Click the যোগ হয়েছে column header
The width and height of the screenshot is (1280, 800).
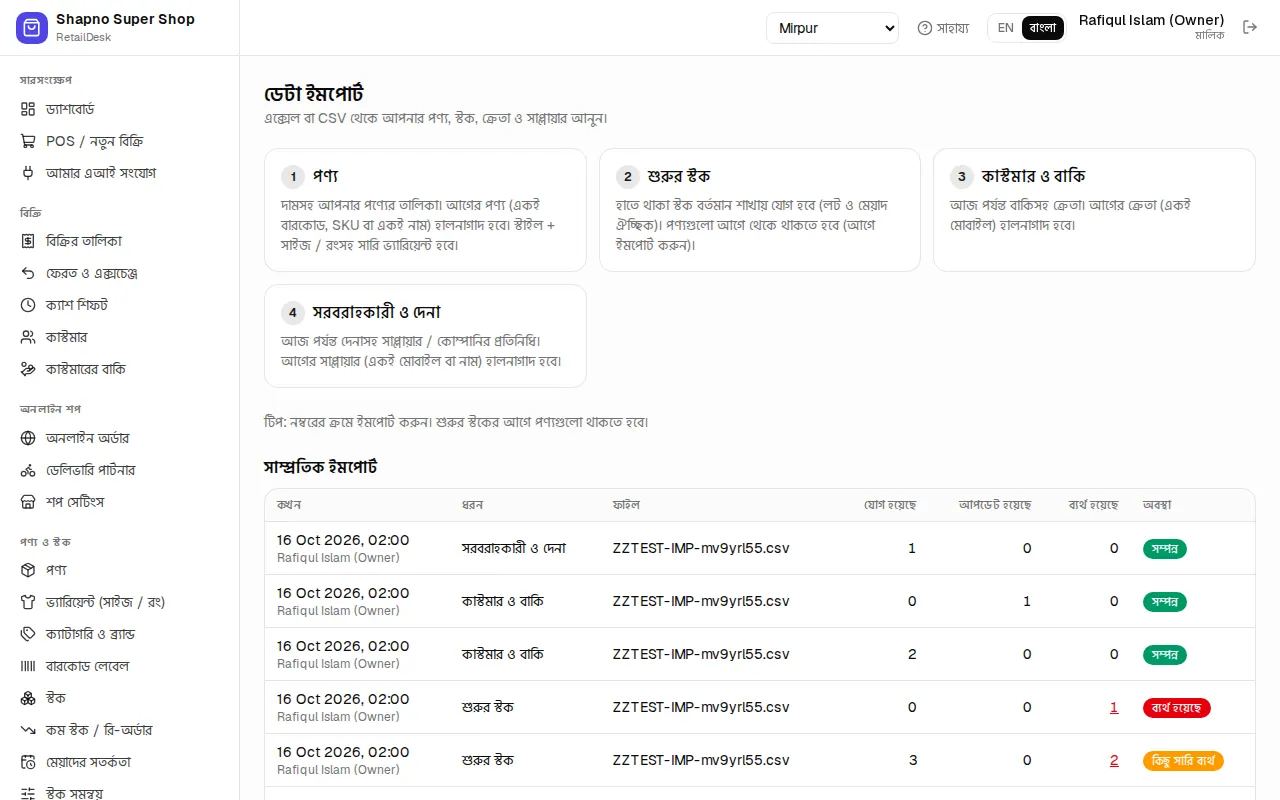tap(890, 505)
